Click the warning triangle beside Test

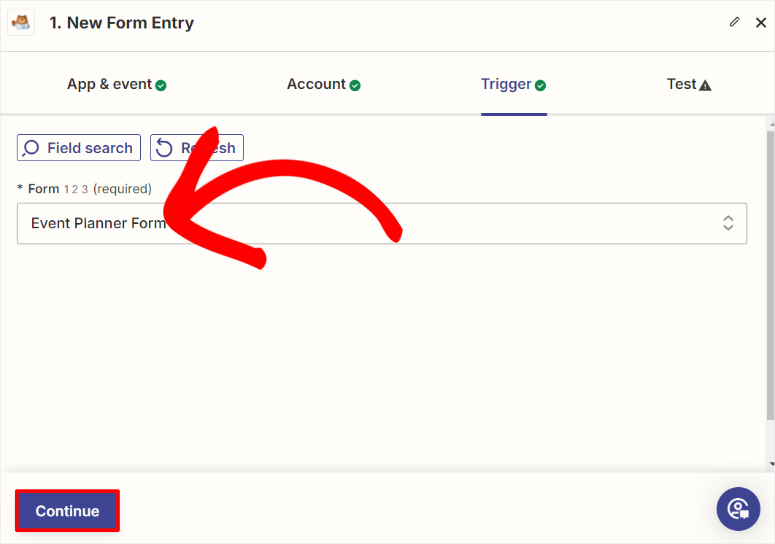pos(705,85)
